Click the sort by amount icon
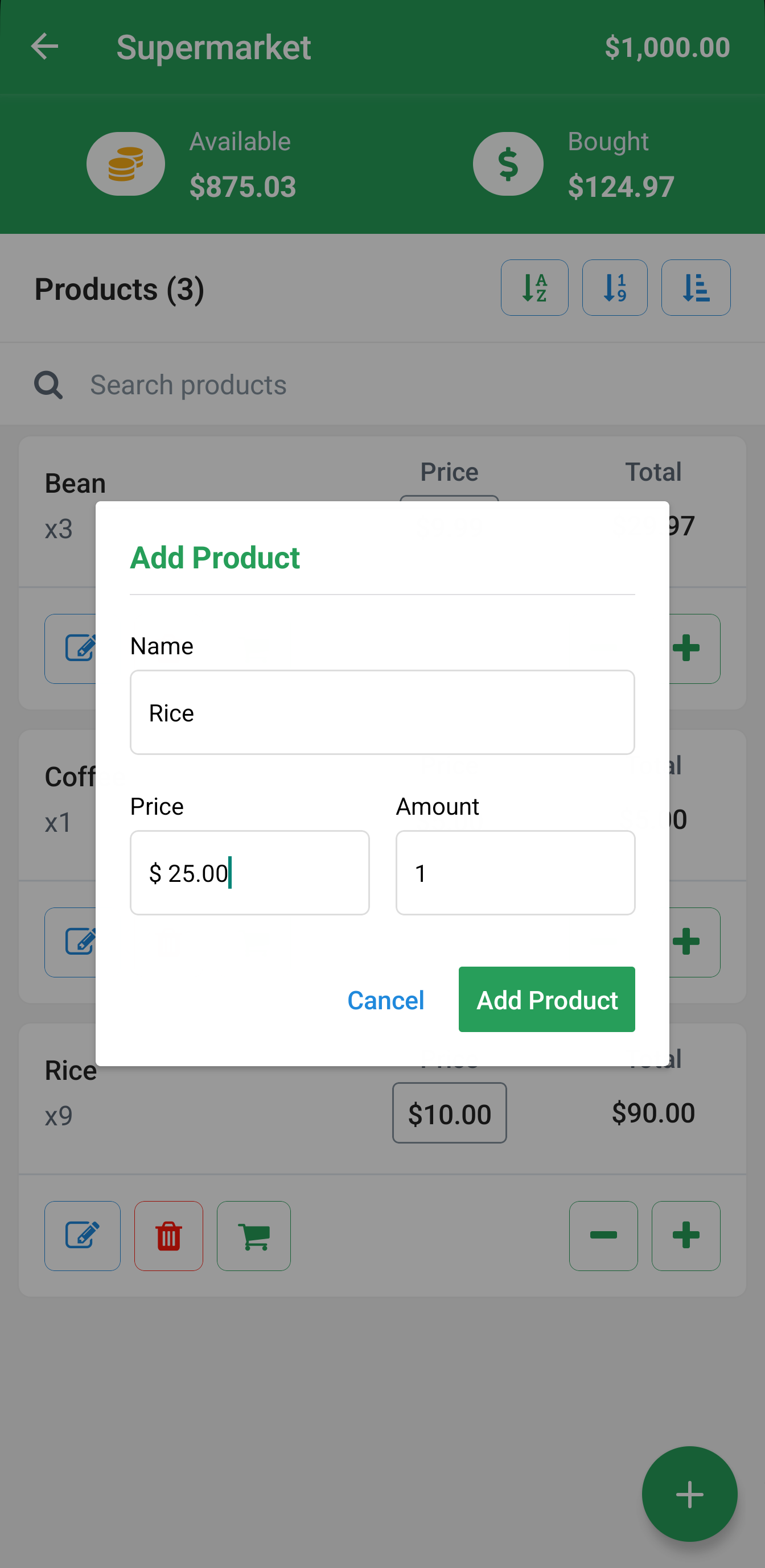This screenshot has height=1568, width=765. [696, 287]
